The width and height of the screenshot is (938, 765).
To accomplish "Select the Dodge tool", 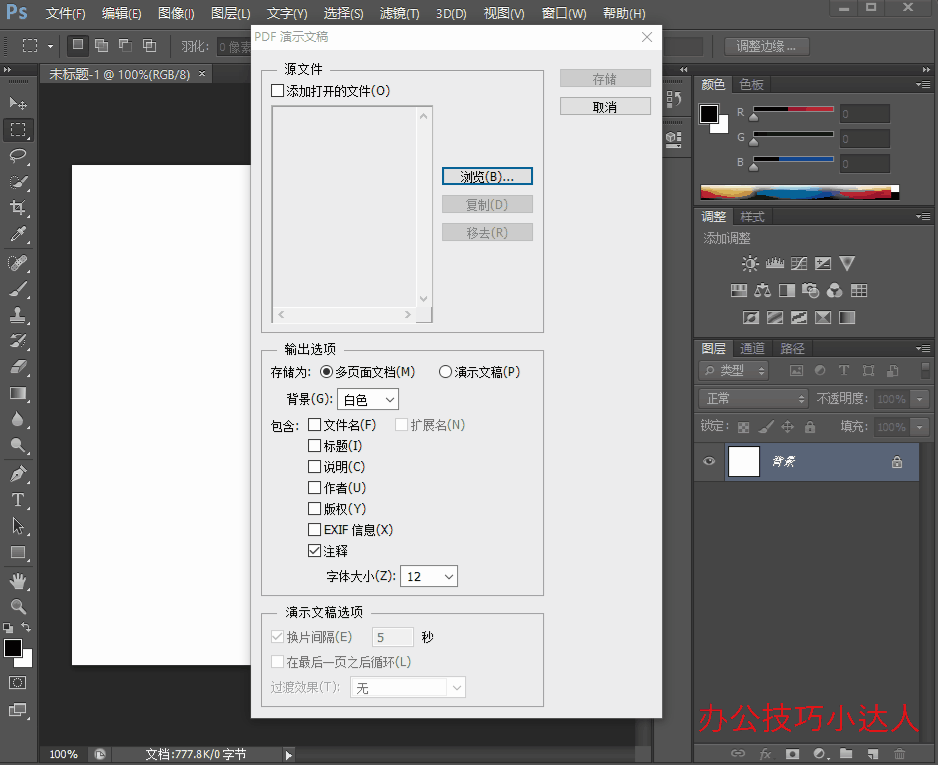I will (x=18, y=444).
